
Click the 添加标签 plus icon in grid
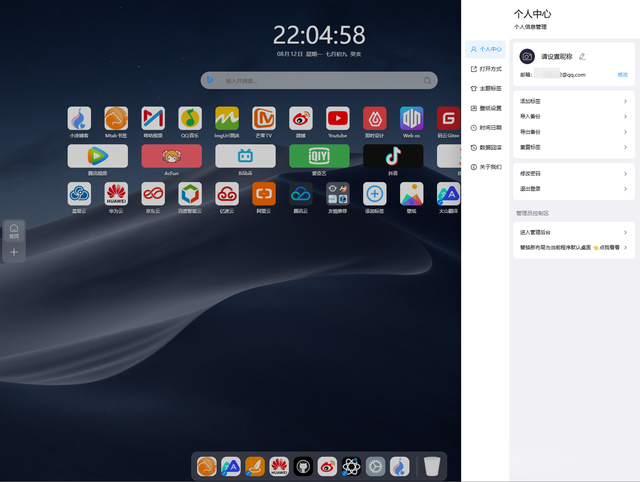coord(375,194)
